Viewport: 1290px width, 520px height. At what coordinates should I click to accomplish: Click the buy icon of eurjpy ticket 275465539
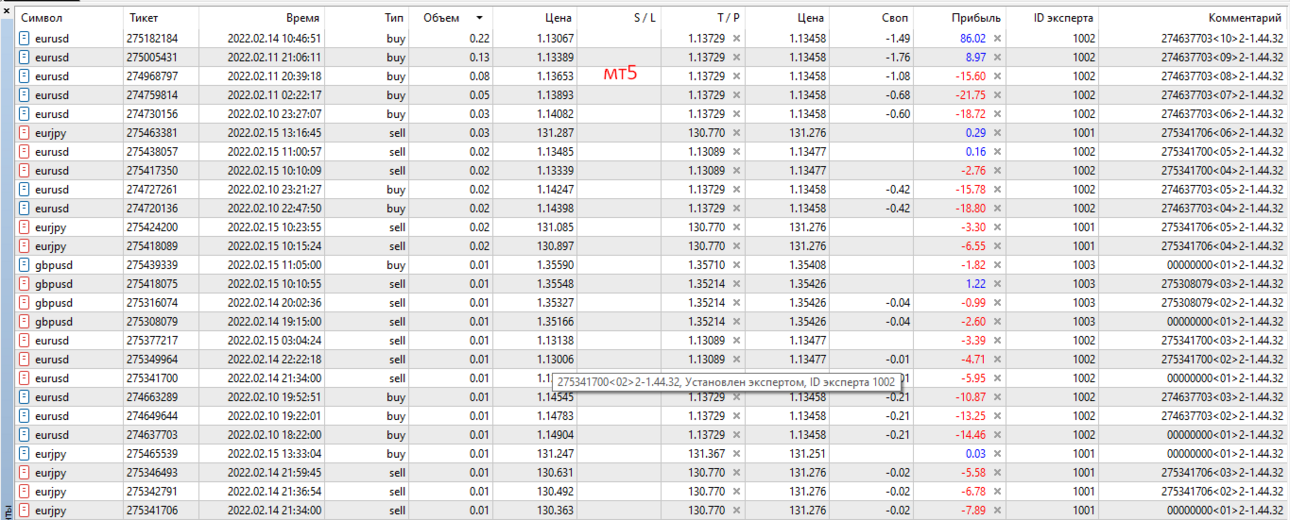pyautogui.click(x=25, y=454)
